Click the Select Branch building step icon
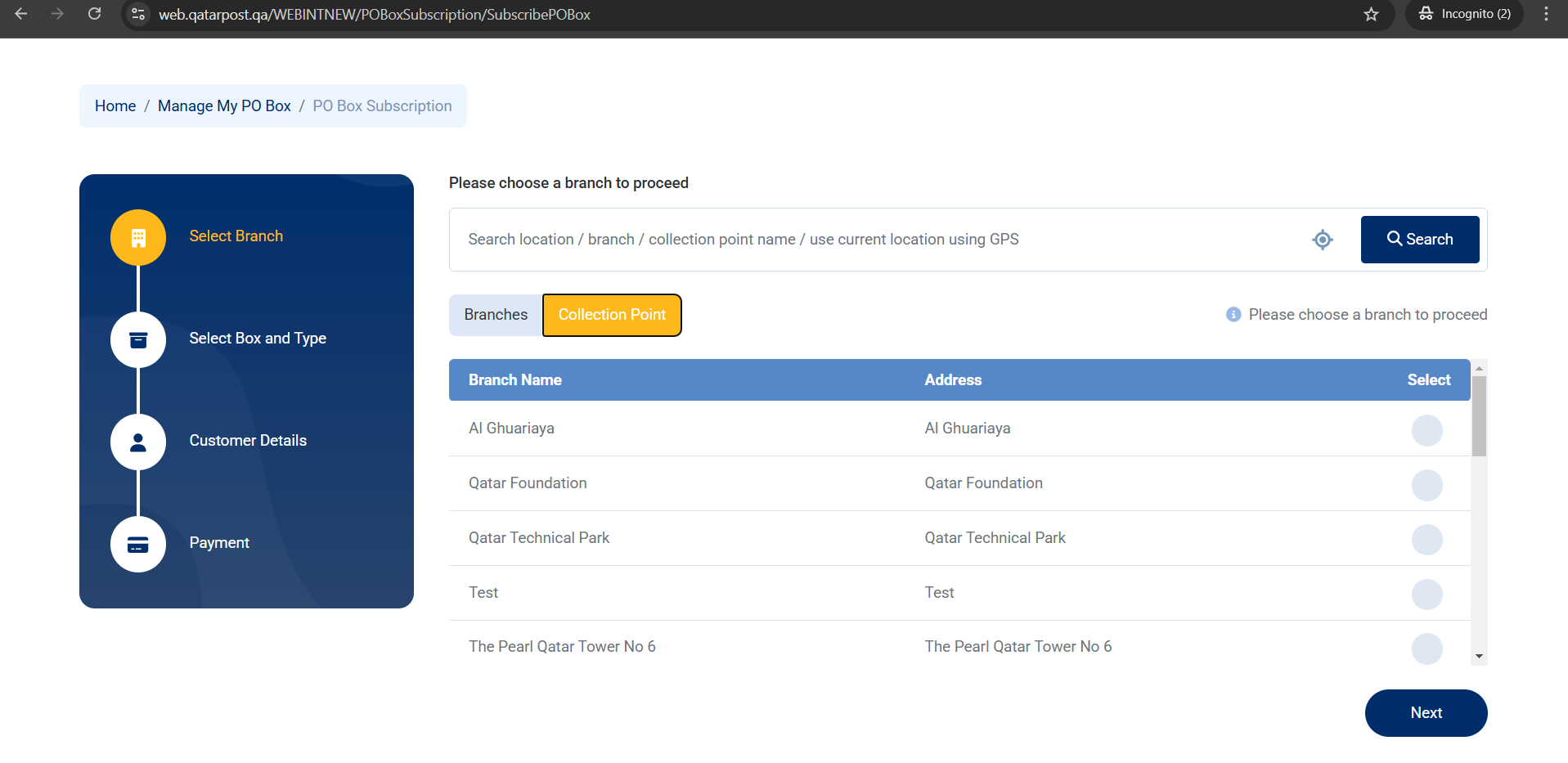The image size is (1568, 763). coord(138,237)
